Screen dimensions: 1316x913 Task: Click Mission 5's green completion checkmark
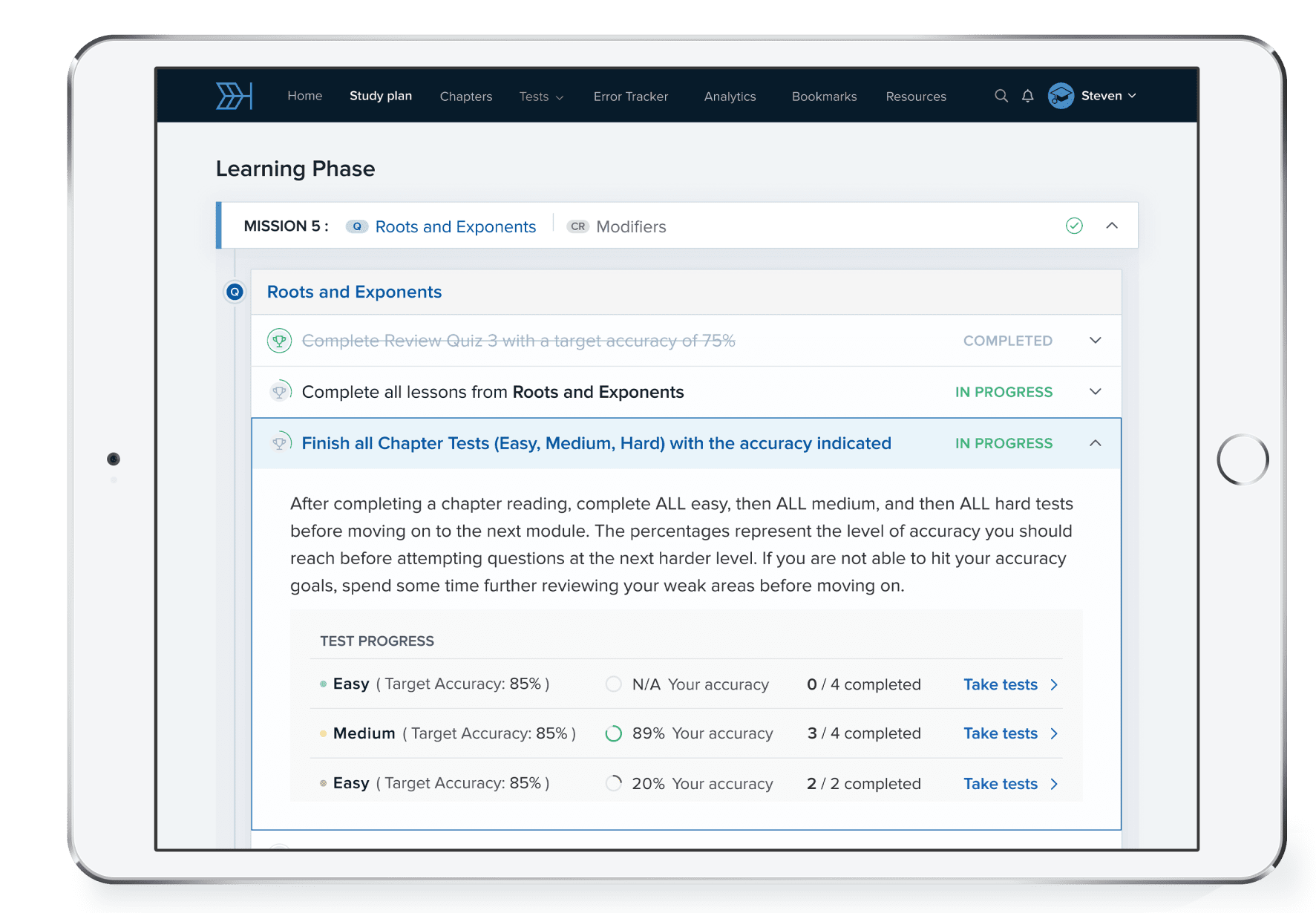[x=1074, y=226]
